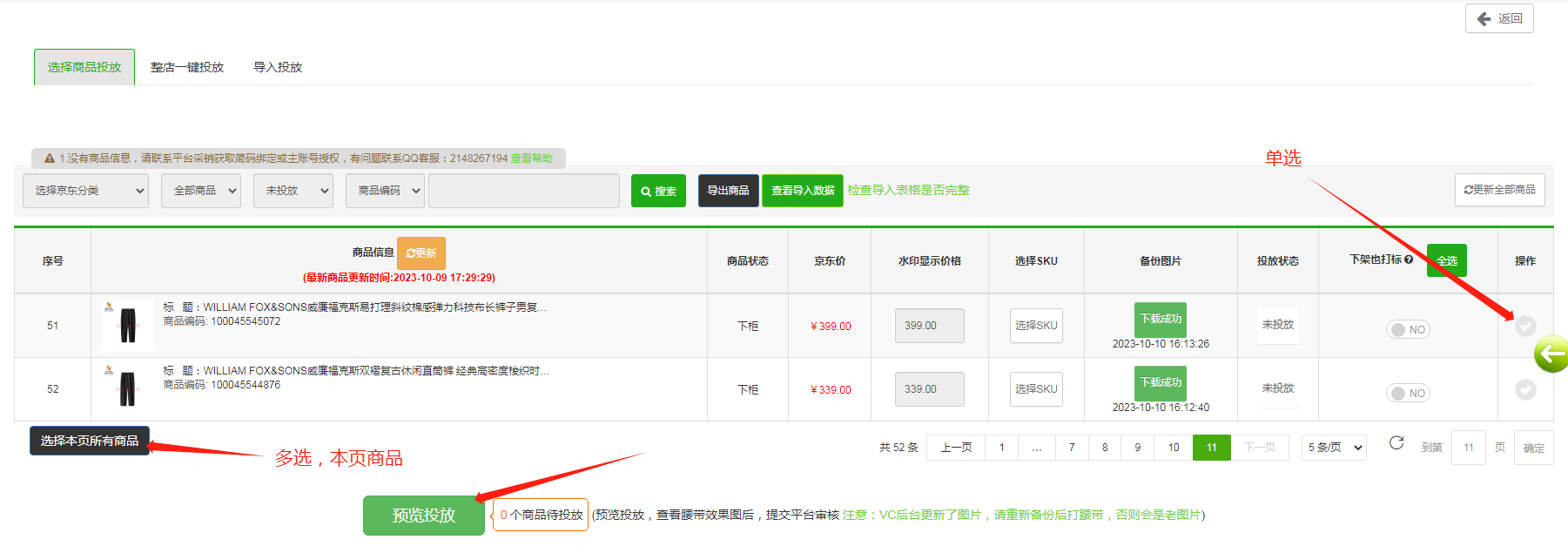Click the help icon next to 下架也打标
The image size is (1568, 553).
click(1409, 260)
